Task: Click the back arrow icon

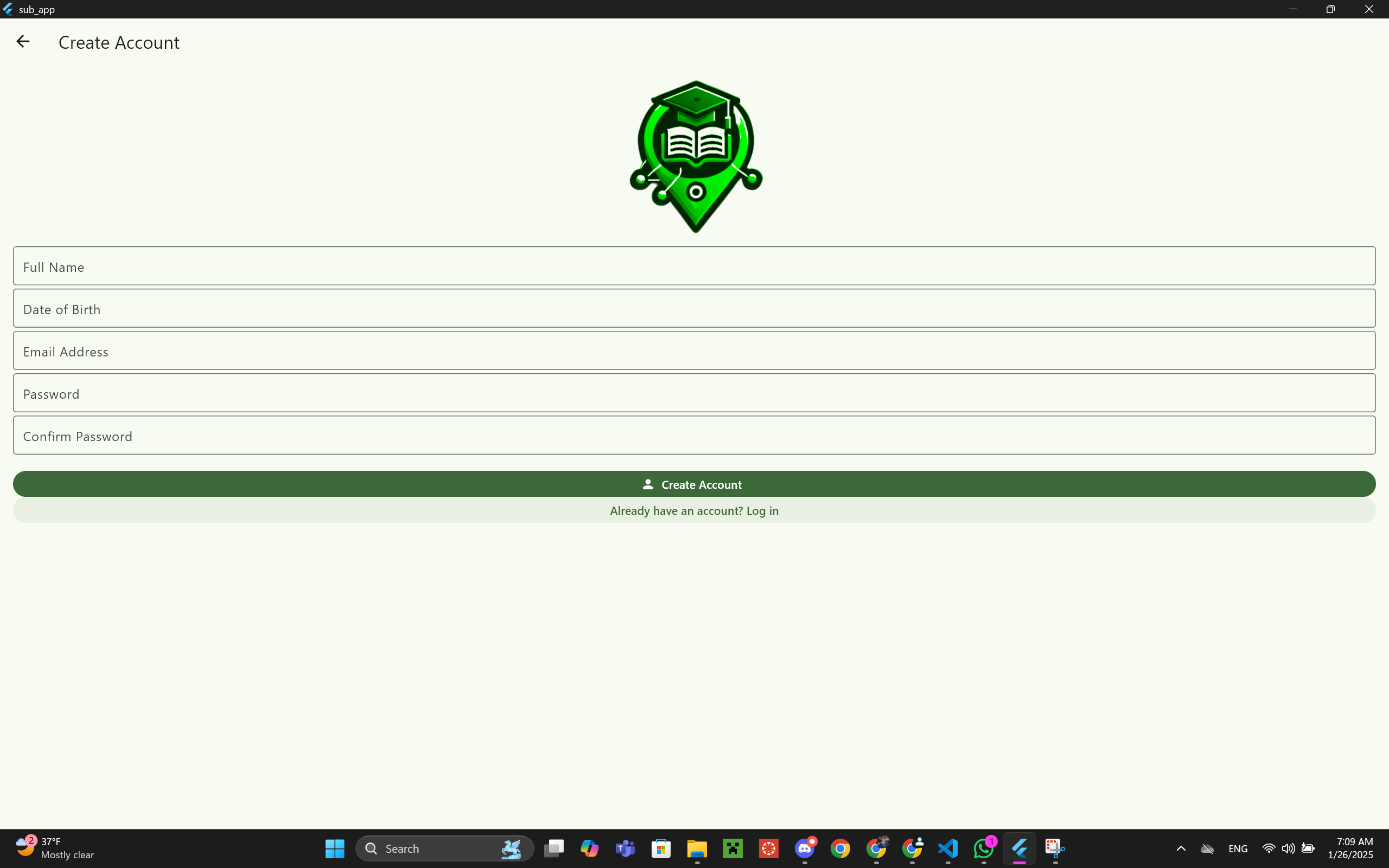Action: click(23, 42)
